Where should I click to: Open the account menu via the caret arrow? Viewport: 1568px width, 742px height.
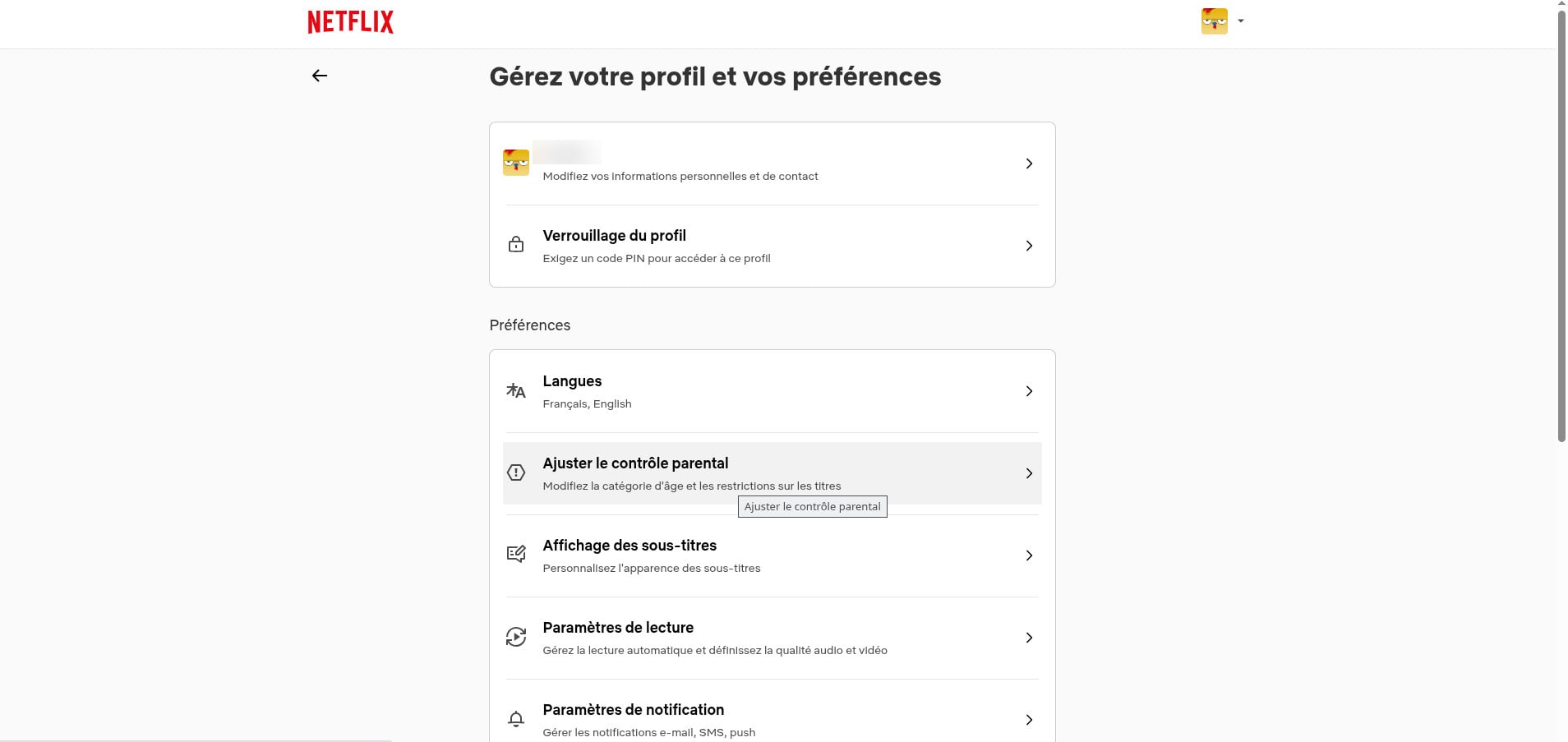(1239, 21)
